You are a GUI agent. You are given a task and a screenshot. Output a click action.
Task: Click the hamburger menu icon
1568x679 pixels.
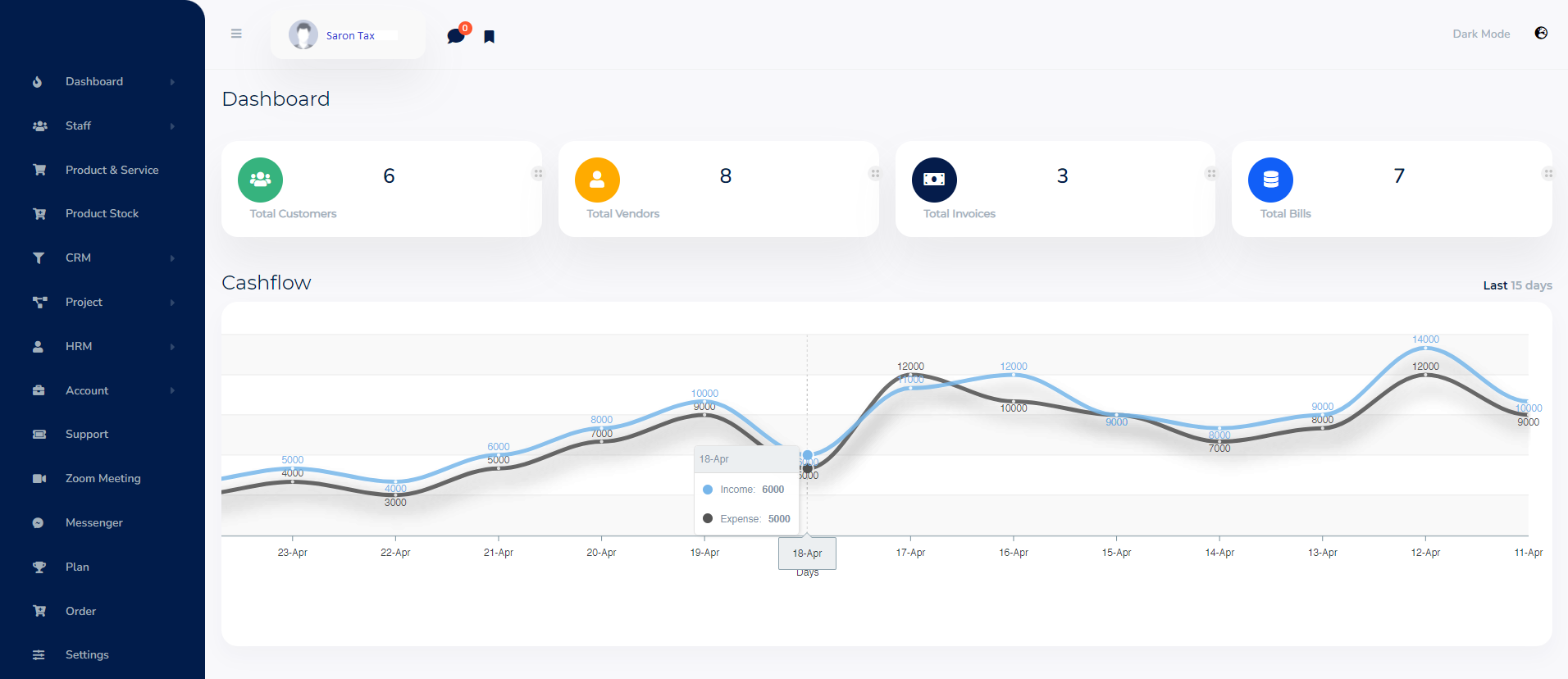(x=236, y=34)
